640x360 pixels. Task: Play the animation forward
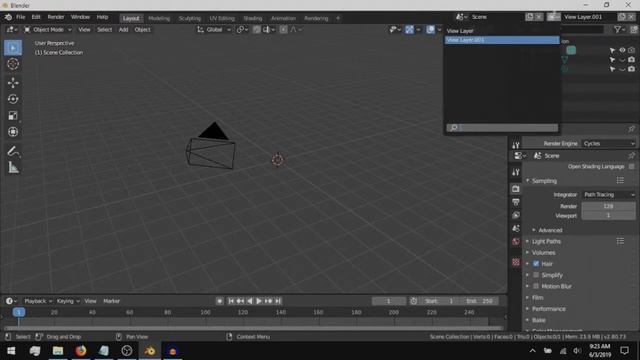[x=259, y=301]
